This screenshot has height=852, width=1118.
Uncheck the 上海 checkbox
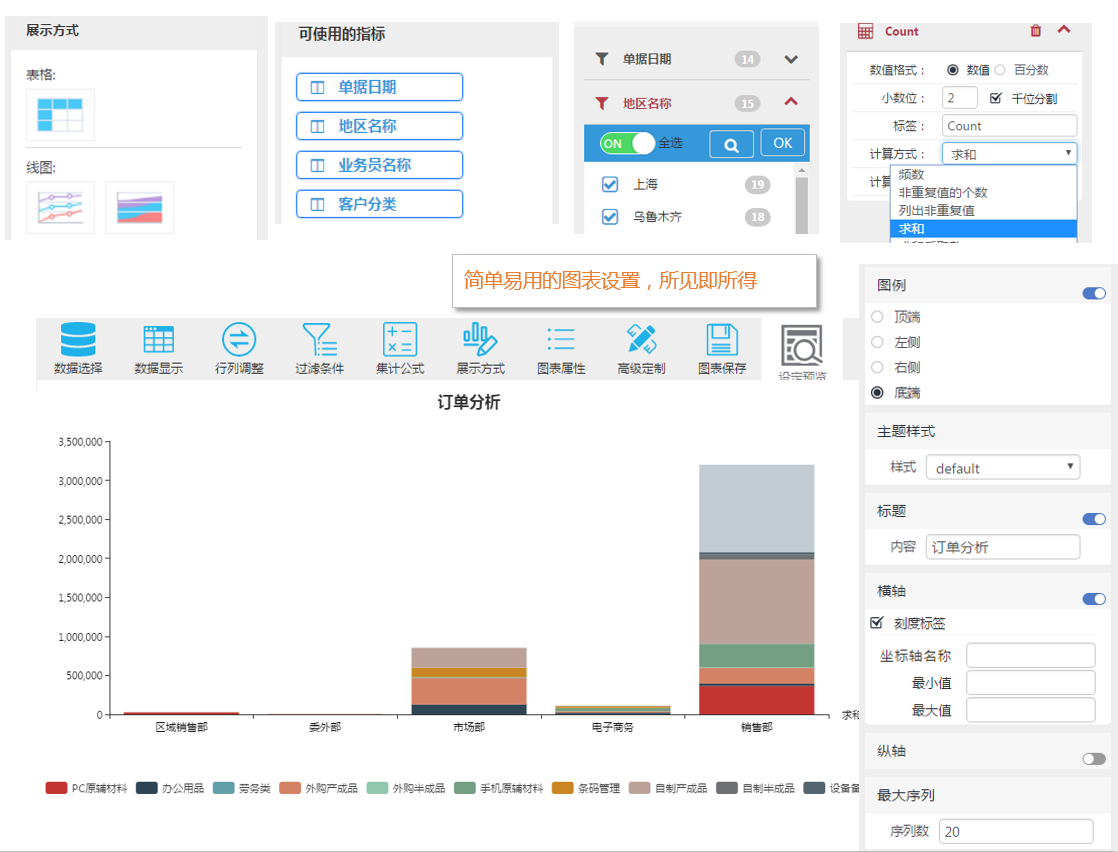click(x=610, y=185)
